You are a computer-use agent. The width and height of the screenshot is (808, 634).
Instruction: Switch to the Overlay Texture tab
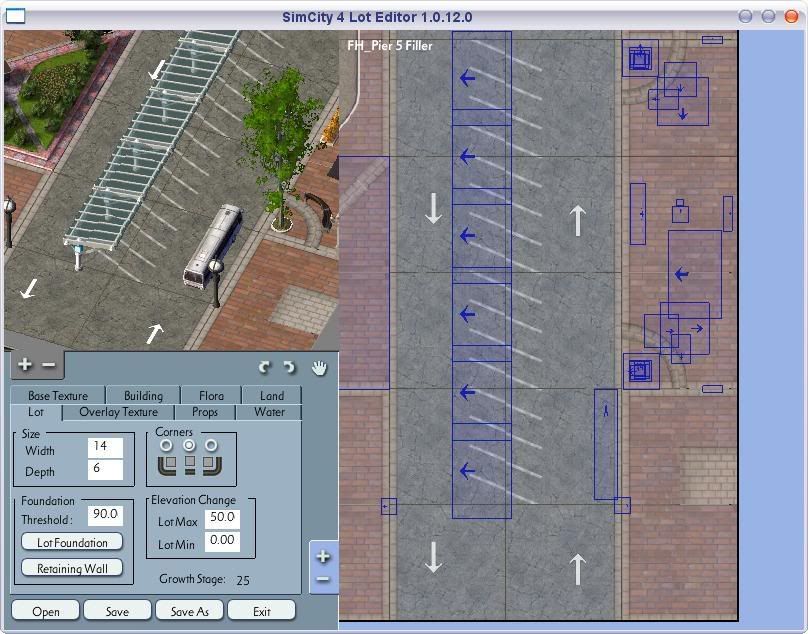point(119,412)
